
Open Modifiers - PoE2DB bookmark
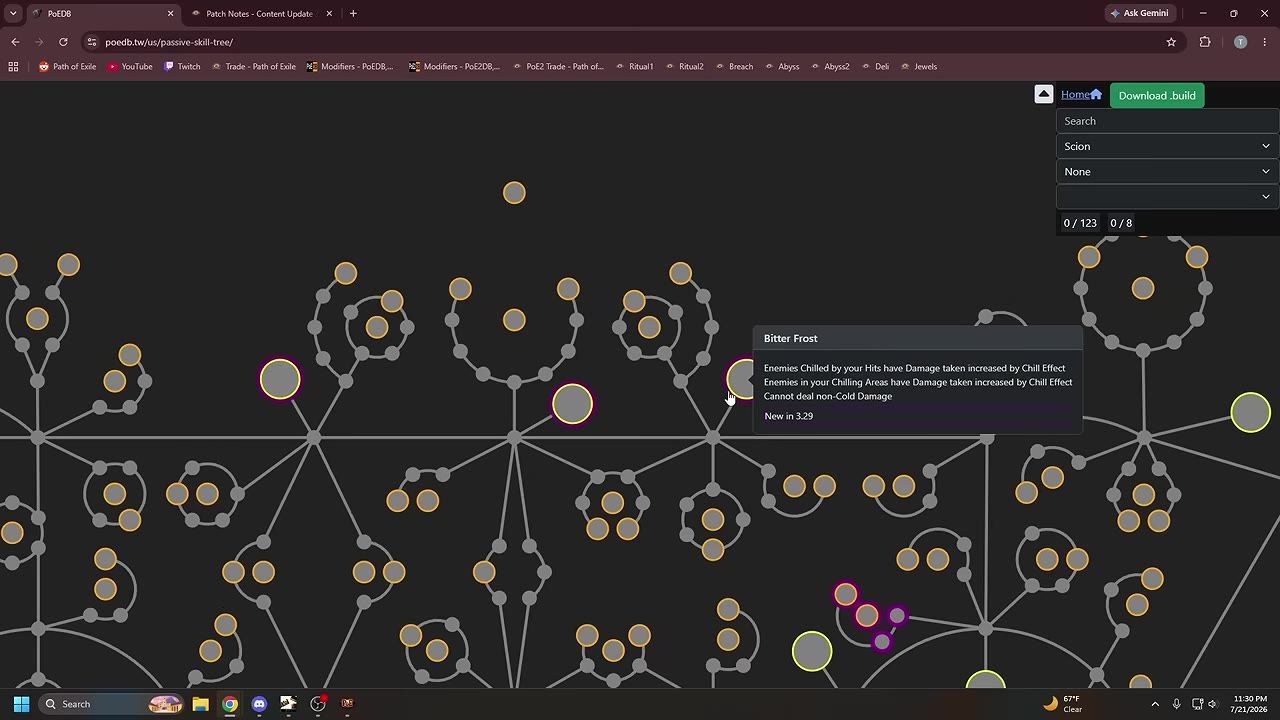coord(454,67)
